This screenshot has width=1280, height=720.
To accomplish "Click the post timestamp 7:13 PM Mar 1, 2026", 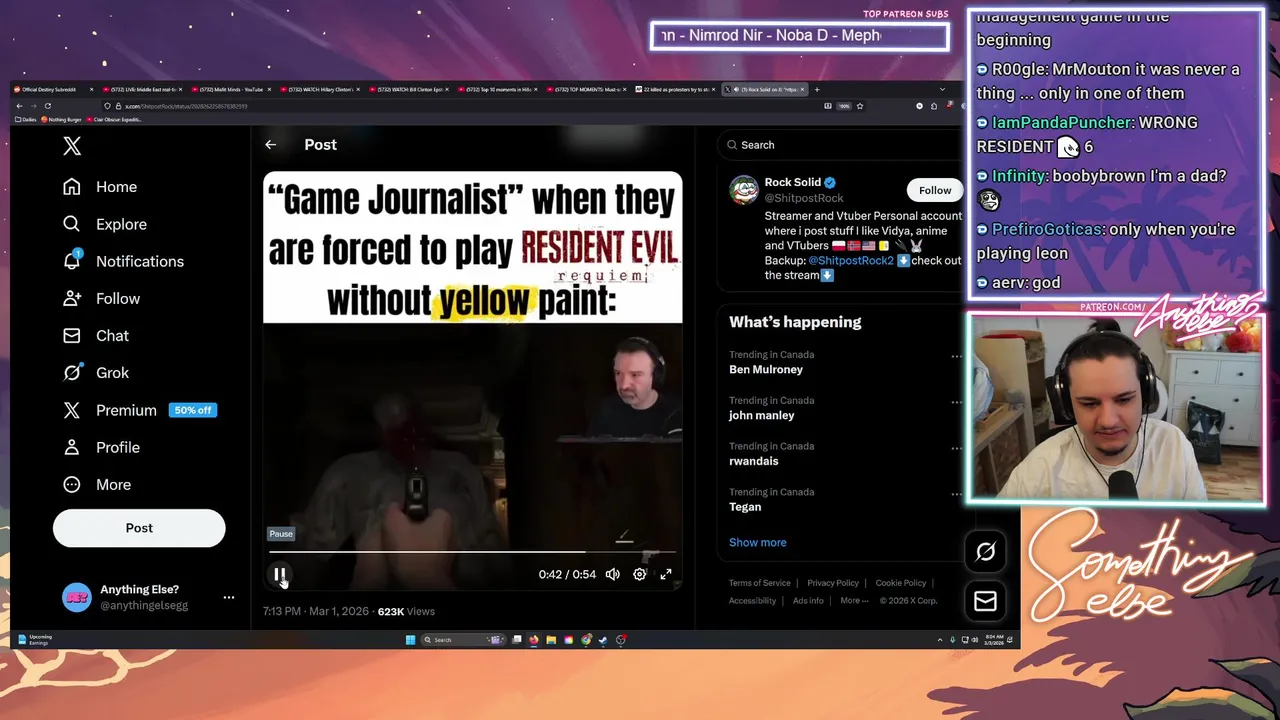I will coord(316,611).
